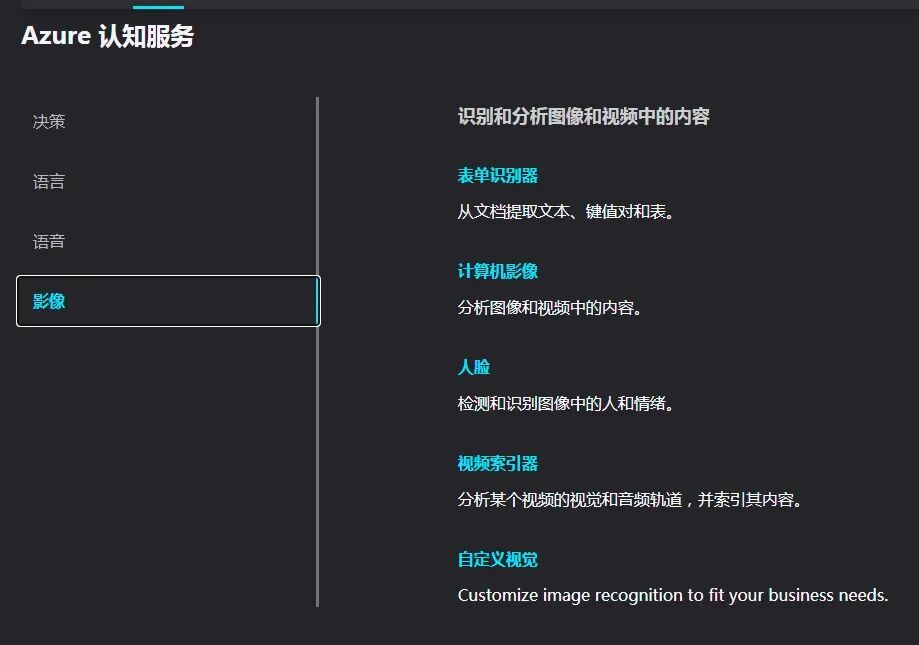Screen dimensions: 919x645
Task: Switch to the 语言 section
Action: [x=48, y=181]
